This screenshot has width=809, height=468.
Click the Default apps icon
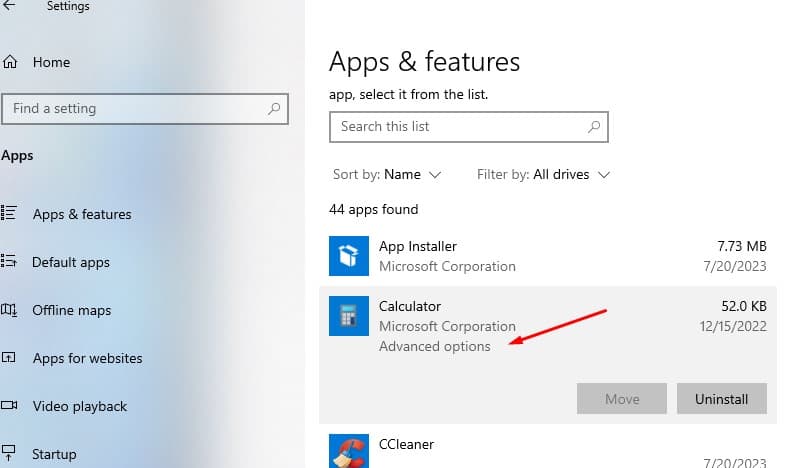tap(9, 261)
